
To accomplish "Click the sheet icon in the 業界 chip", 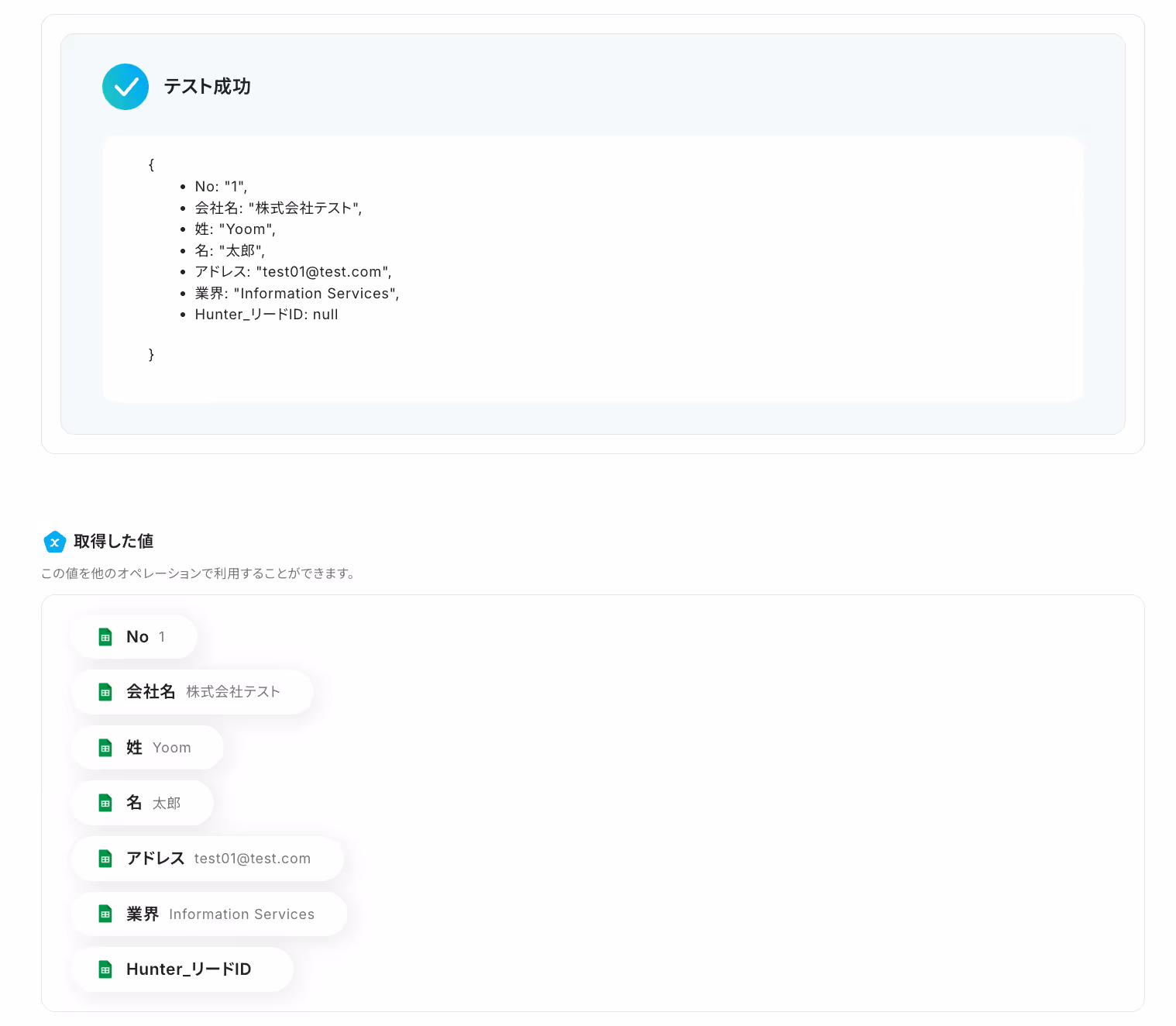I will (105, 914).
